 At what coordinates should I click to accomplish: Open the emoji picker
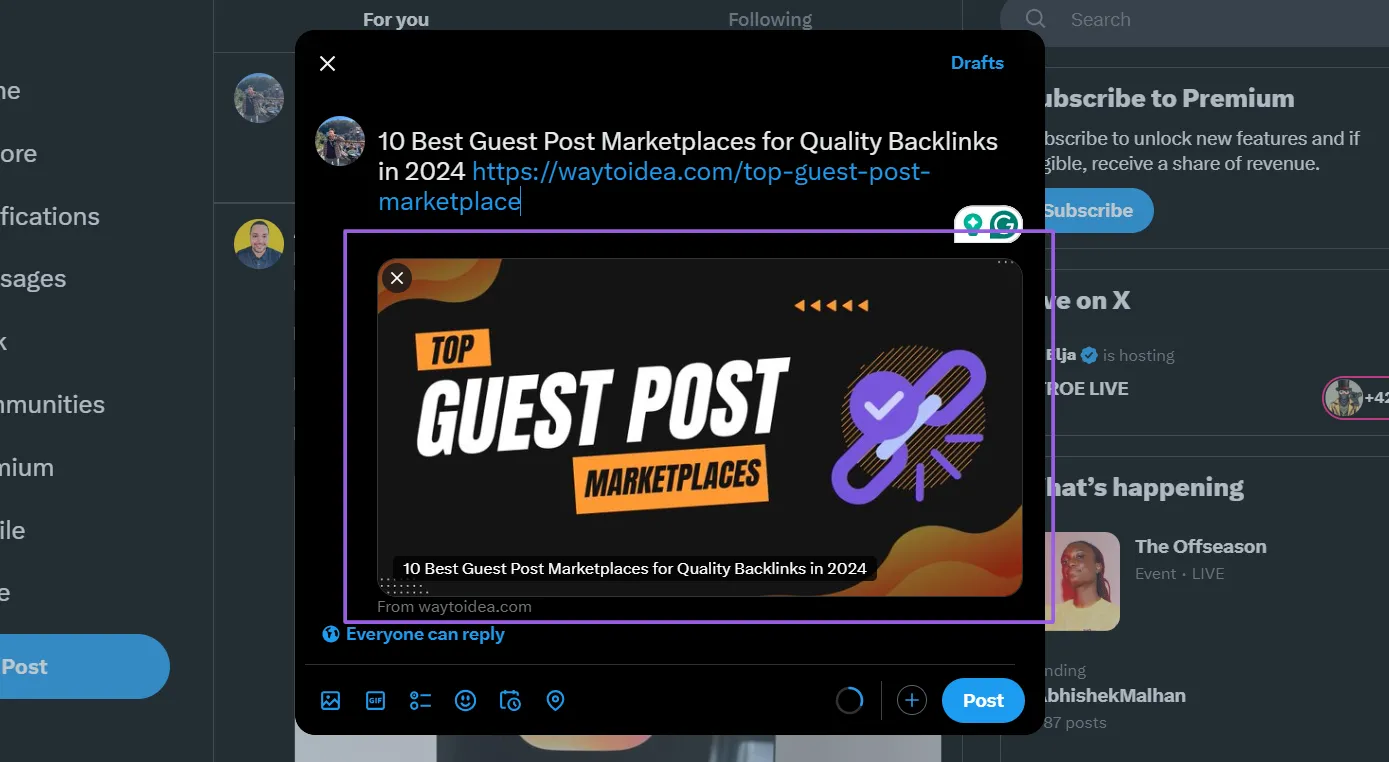[x=465, y=701]
